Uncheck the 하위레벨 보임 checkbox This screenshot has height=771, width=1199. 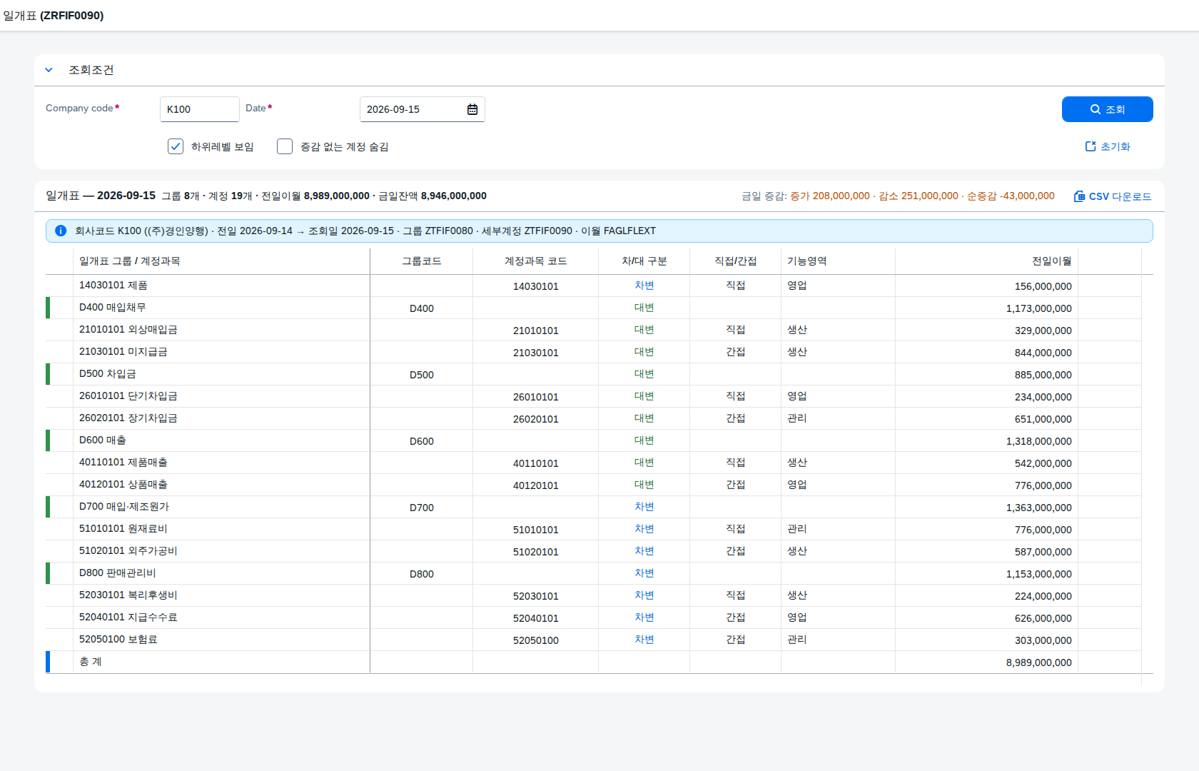[176, 146]
